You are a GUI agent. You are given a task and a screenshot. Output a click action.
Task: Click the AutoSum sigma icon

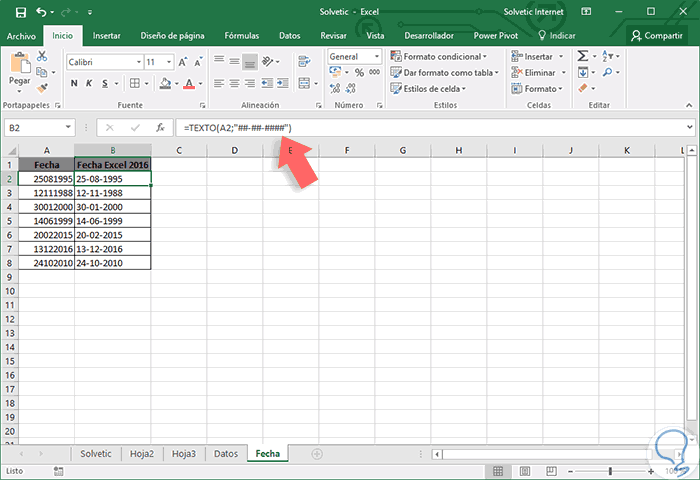tap(583, 57)
